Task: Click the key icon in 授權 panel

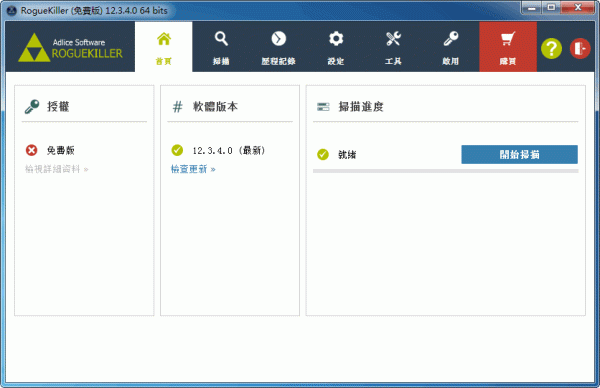Action: pos(32,106)
